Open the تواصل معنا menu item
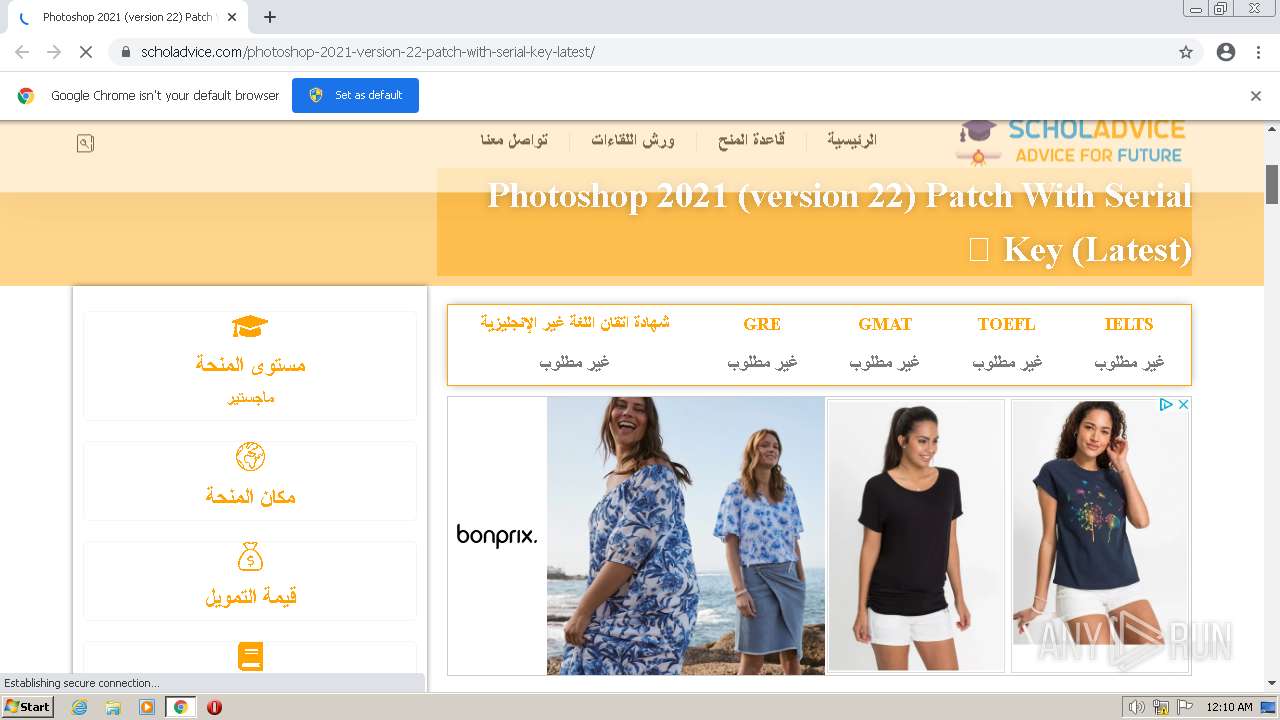1280x720 pixels. pos(514,140)
